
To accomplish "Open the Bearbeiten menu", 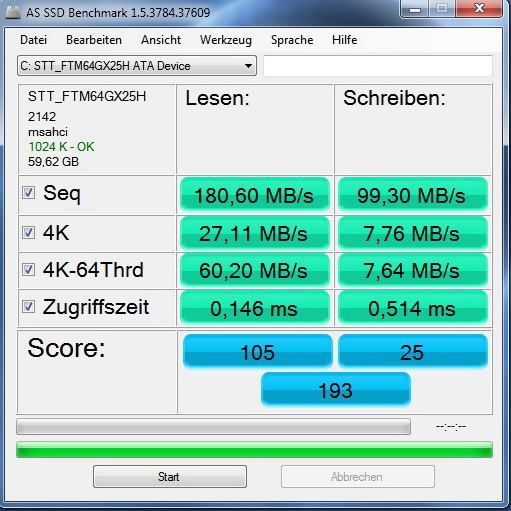I will click(x=94, y=40).
